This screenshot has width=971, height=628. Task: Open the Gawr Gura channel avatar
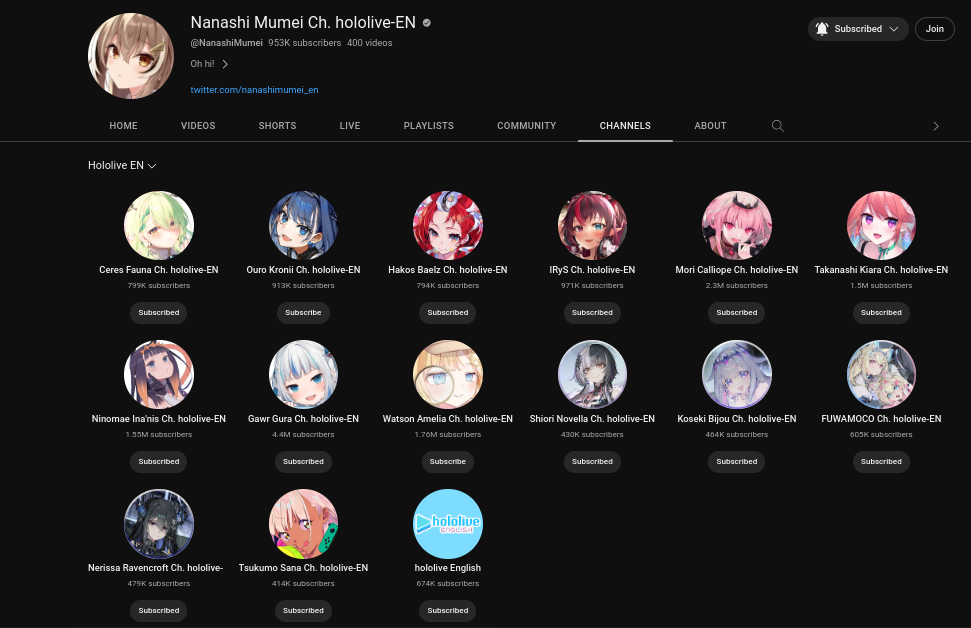pos(303,375)
